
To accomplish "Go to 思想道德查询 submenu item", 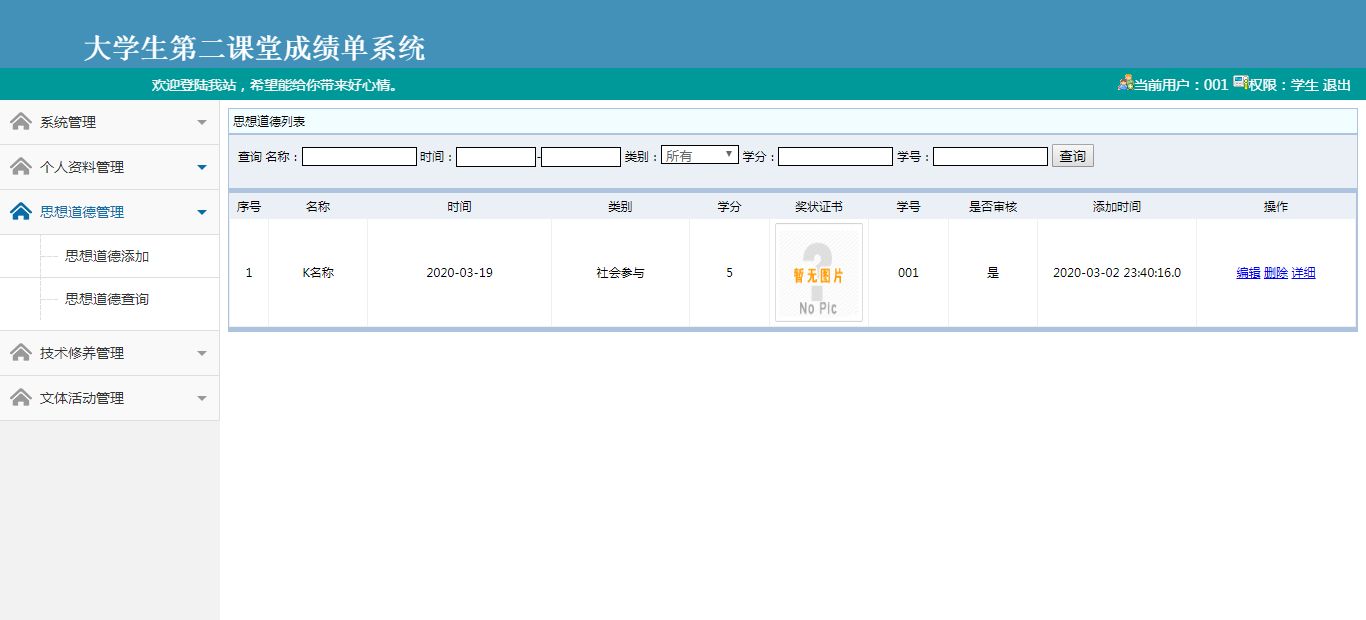I will click(107, 299).
